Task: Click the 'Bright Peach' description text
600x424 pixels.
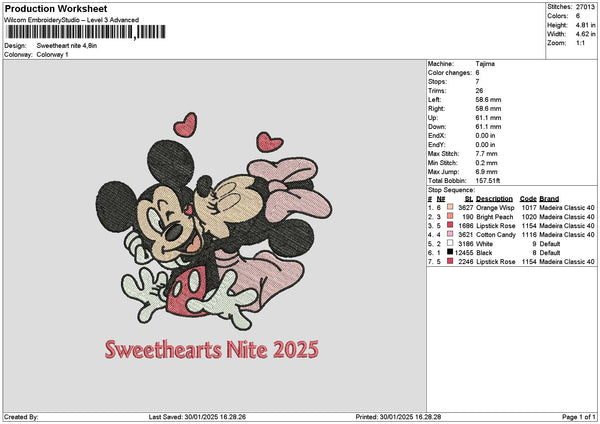Action: coord(495,217)
